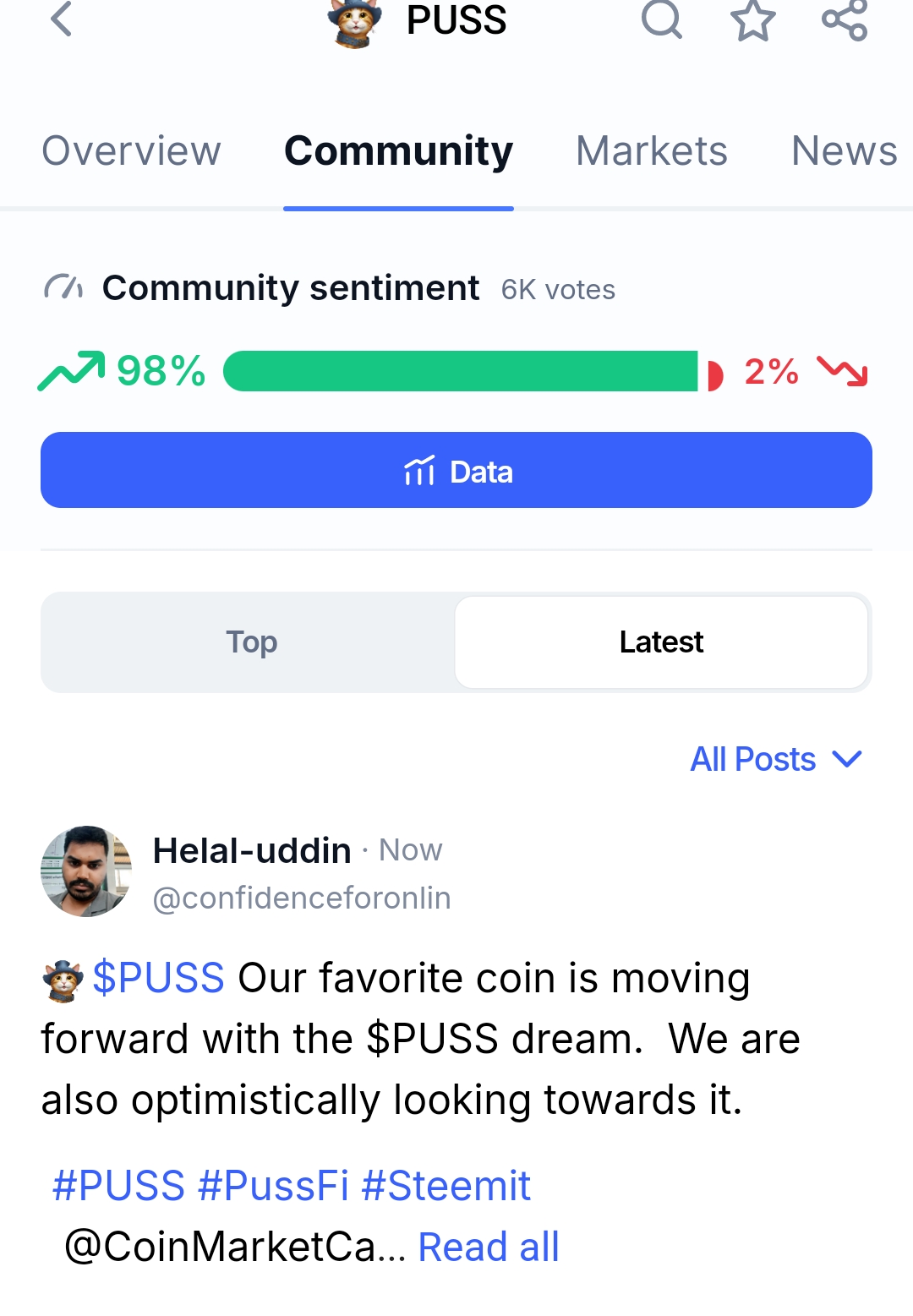Switch to the News tab
The width and height of the screenshot is (913, 1316).
tap(844, 151)
